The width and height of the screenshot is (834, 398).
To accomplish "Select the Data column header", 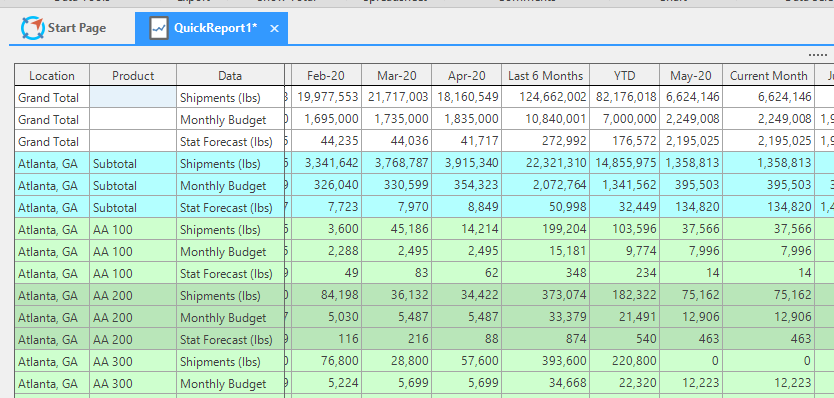I will (230, 76).
